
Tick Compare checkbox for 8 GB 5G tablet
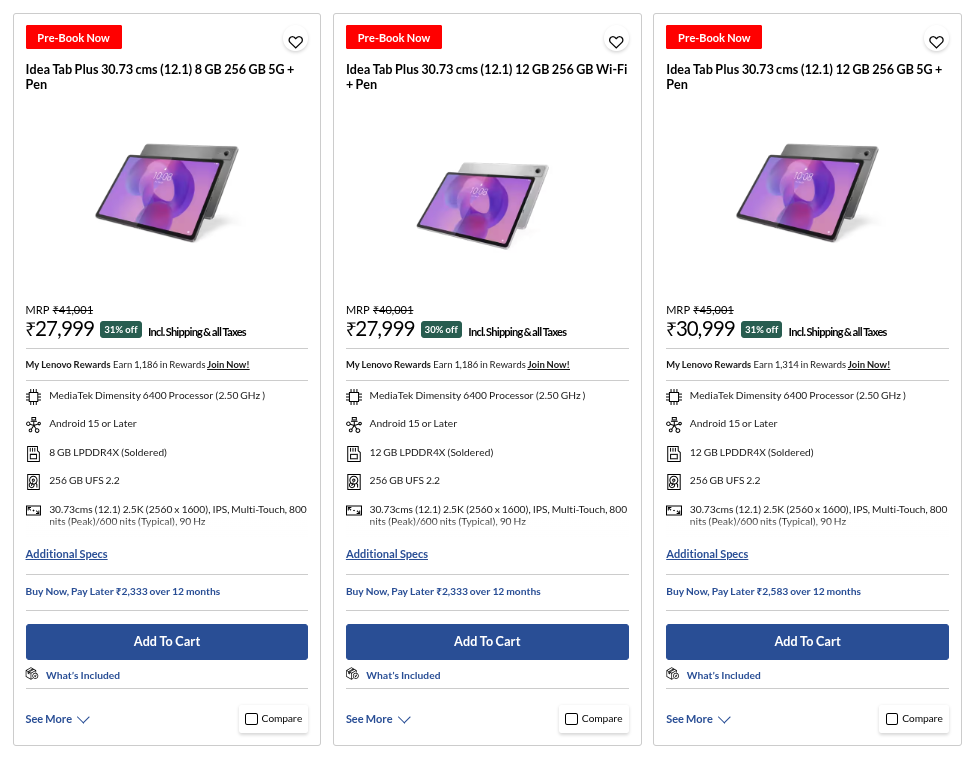252,719
